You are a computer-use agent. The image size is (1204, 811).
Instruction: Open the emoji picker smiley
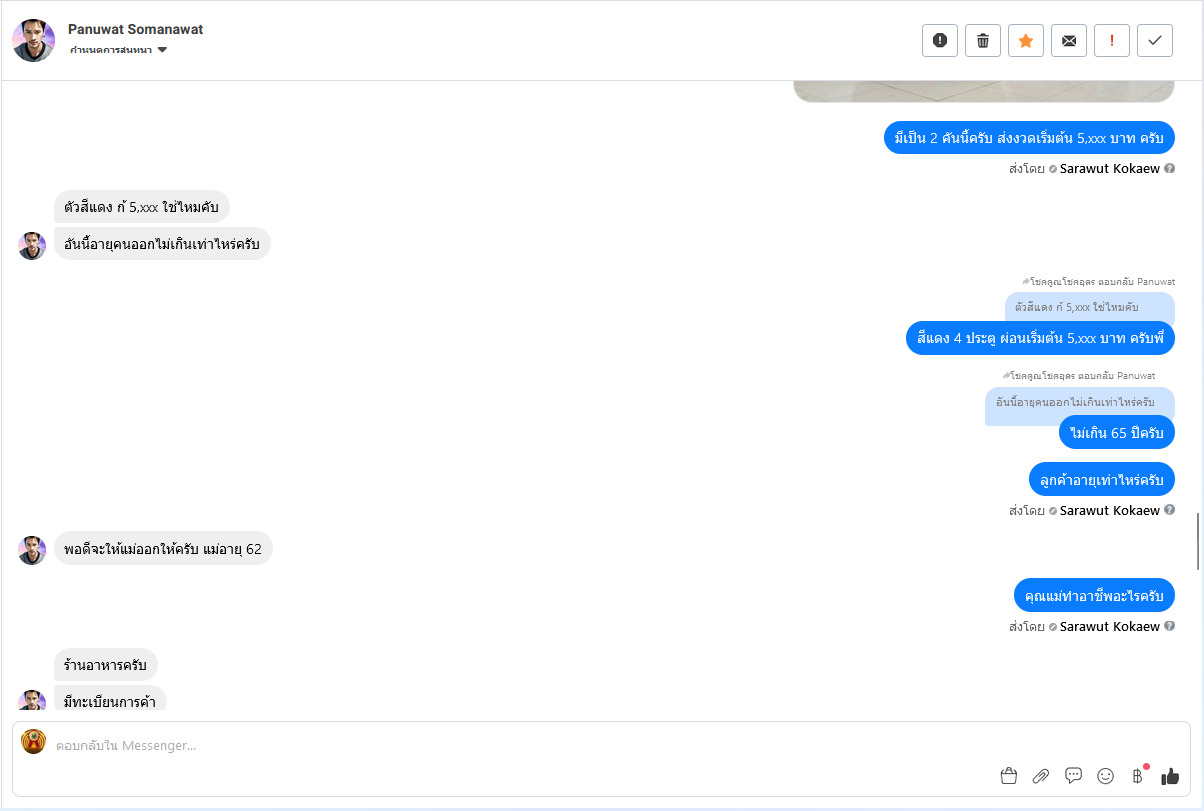pyautogui.click(x=1106, y=776)
